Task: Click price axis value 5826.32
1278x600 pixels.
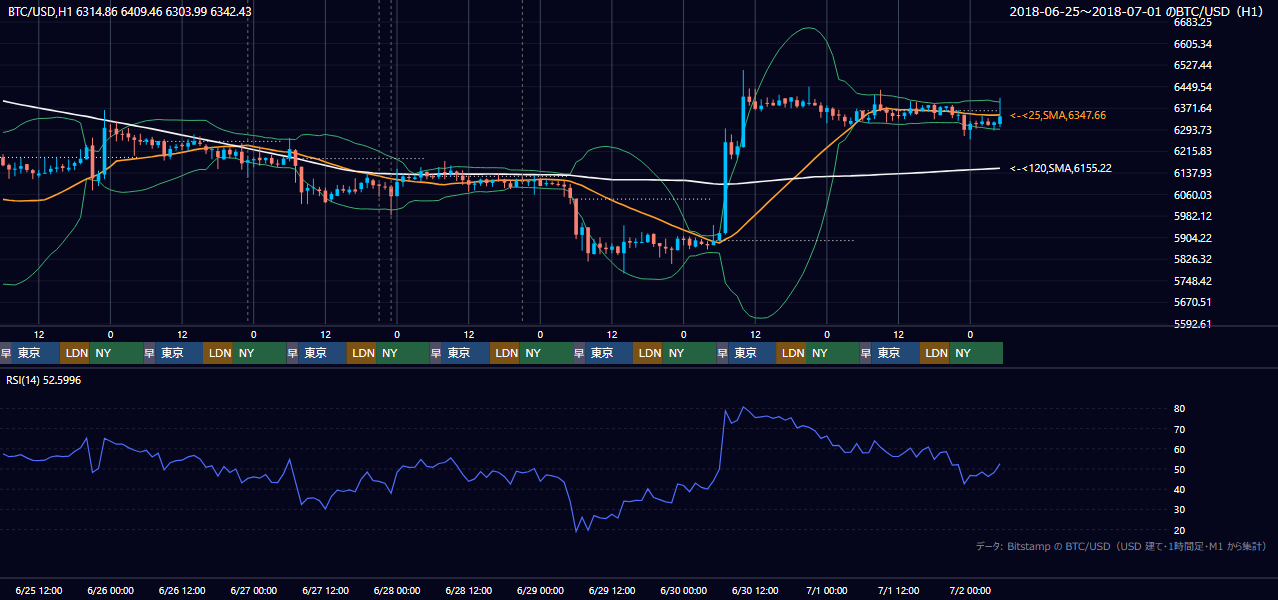Action: [1193, 259]
